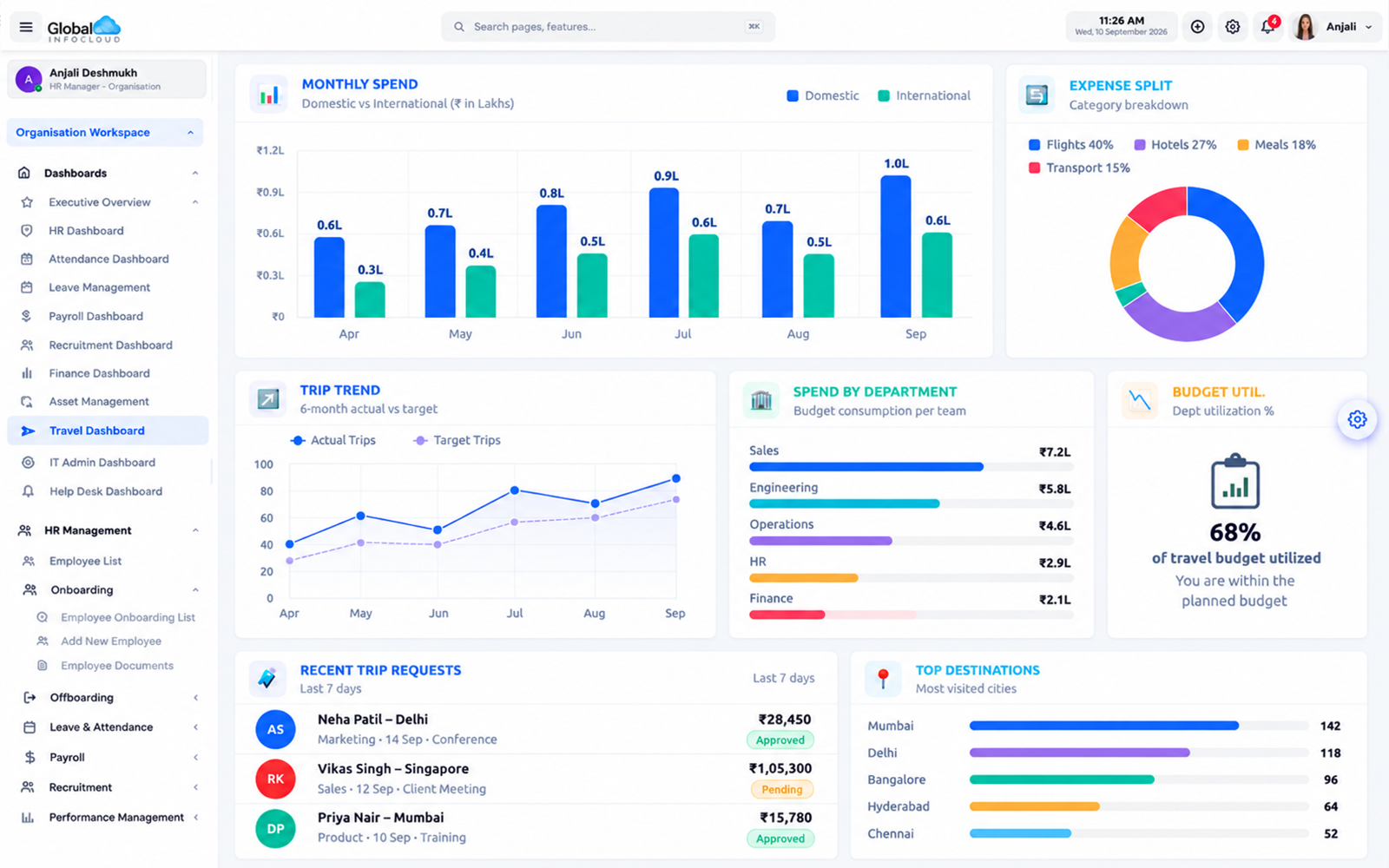Toggle Hotels 27% legend item
The height and width of the screenshot is (868, 1389).
(x=1175, y=145)
